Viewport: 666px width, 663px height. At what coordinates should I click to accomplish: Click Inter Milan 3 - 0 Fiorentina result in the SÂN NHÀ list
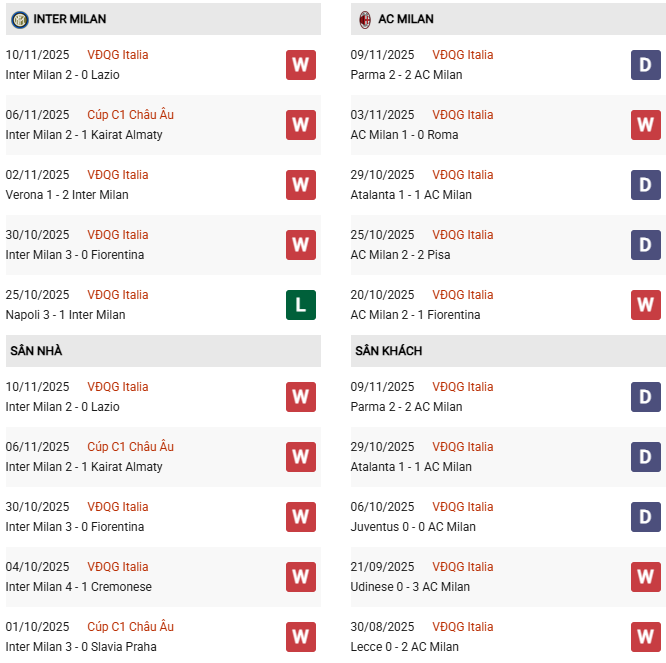pos(75,527)
